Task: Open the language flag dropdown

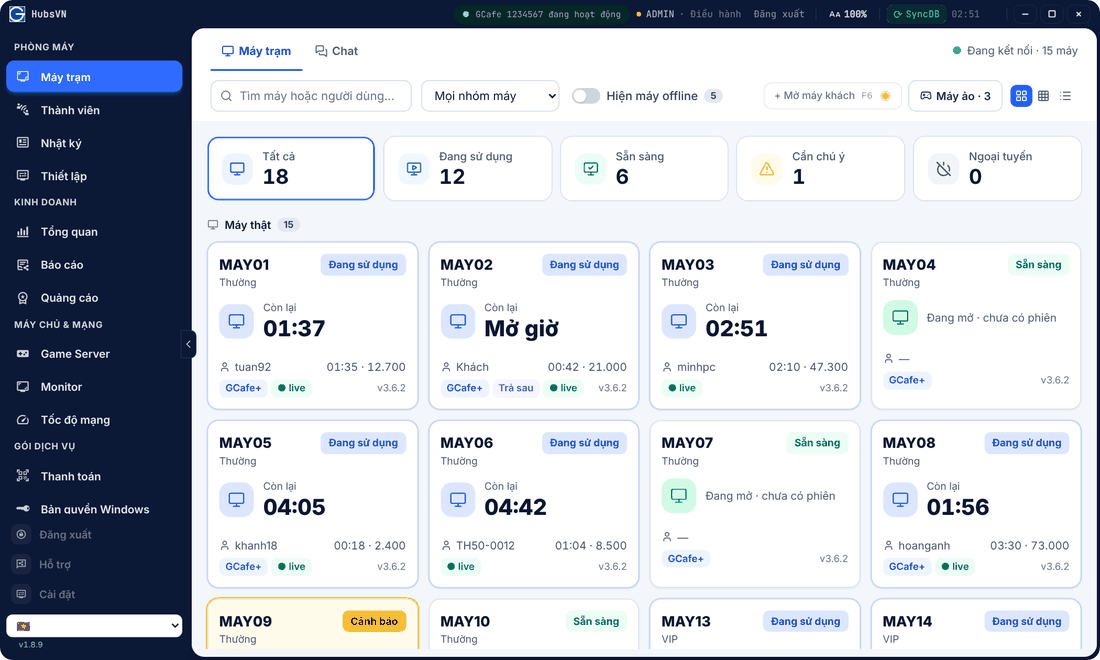Action: click(x=94, y=626)
